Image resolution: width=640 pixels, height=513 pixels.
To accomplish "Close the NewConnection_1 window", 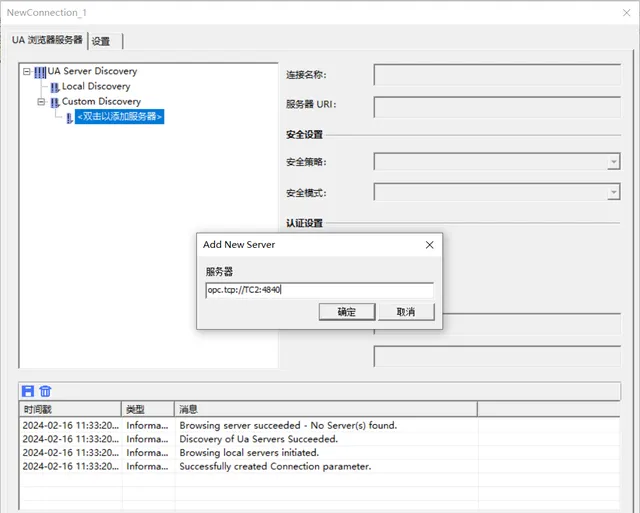I will [627, 13].
